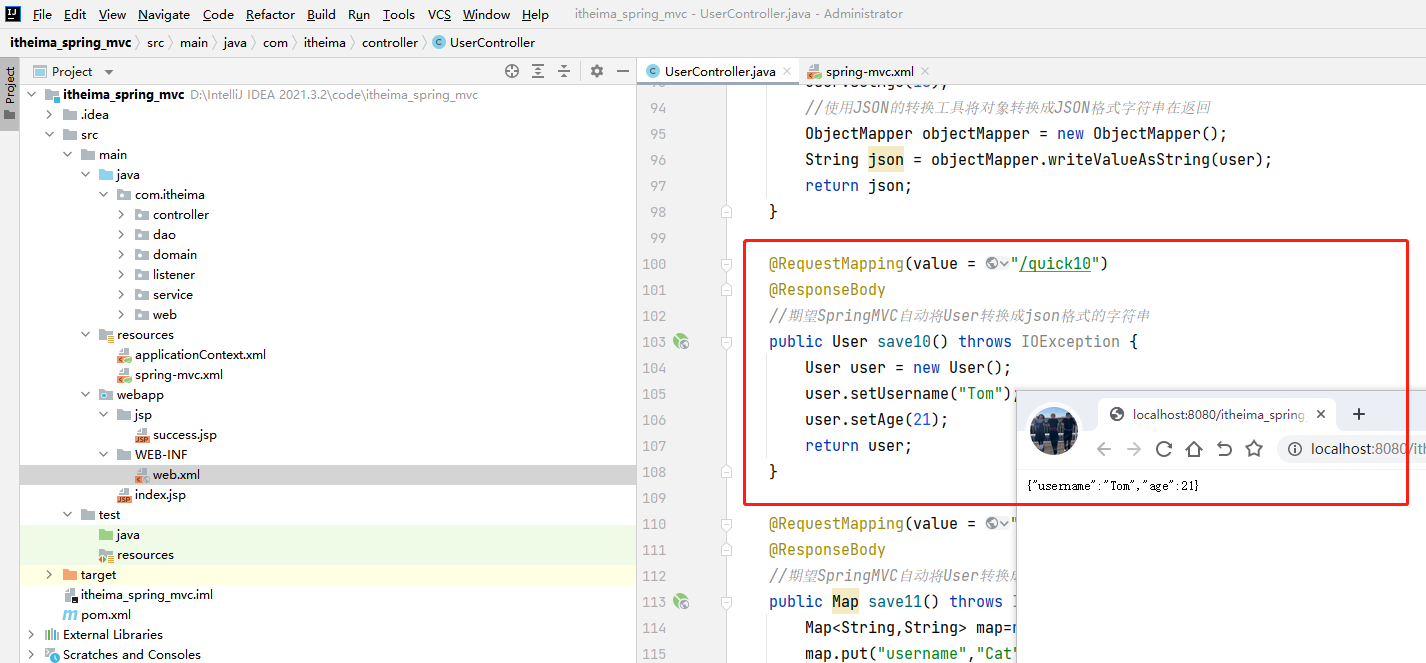Click browser bookmark star icon
Image resolution: width=1426 pixels, height=663 pixels.
(1254, 449)
